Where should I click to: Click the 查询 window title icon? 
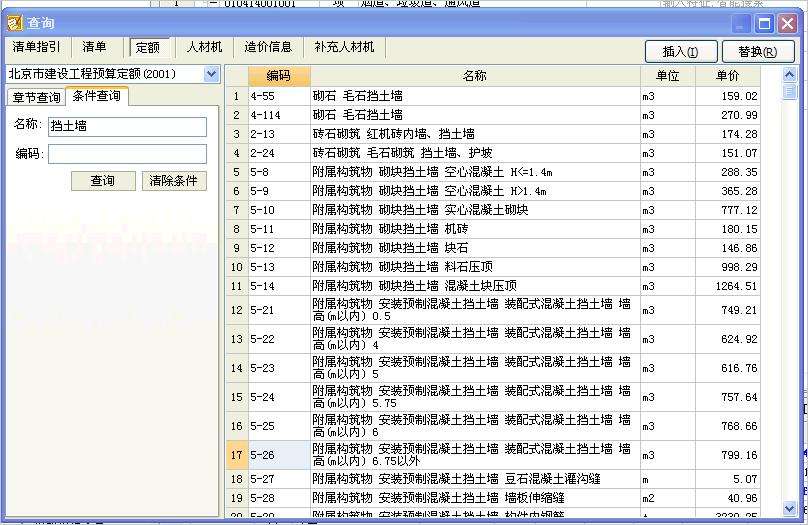[x=14, y=22]
